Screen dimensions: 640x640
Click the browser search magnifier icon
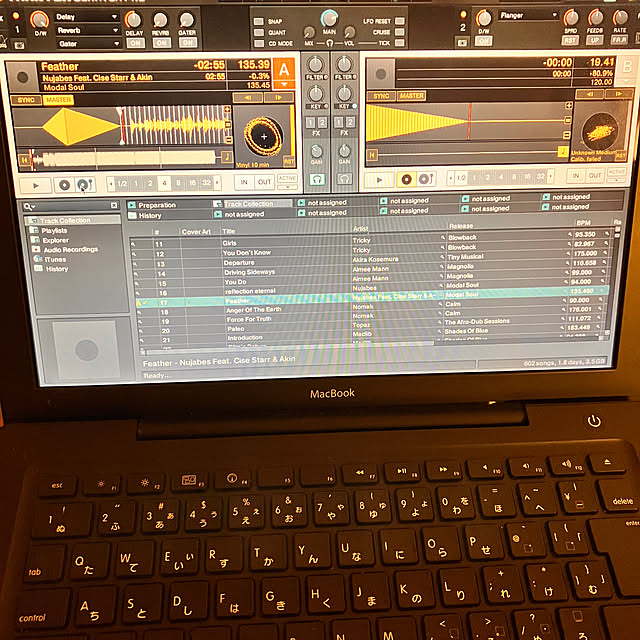[x=28, y=207]
